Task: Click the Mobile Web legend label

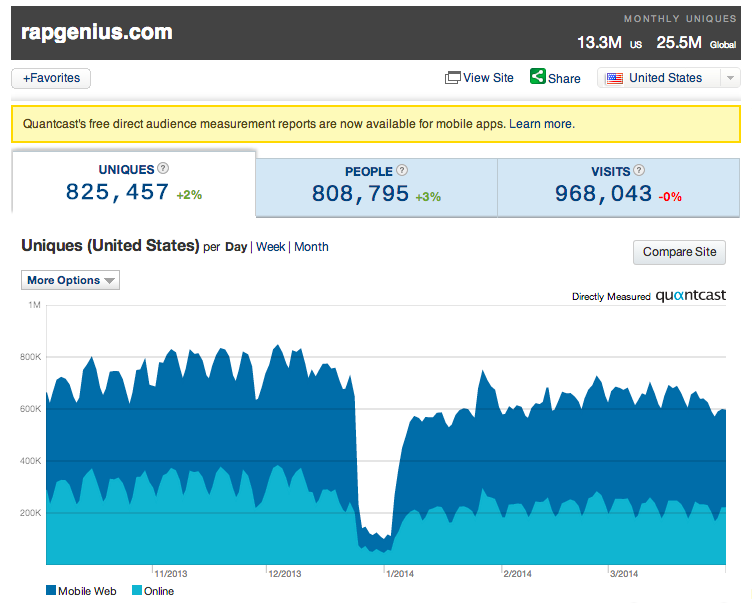Action: (x=87, y=591)
